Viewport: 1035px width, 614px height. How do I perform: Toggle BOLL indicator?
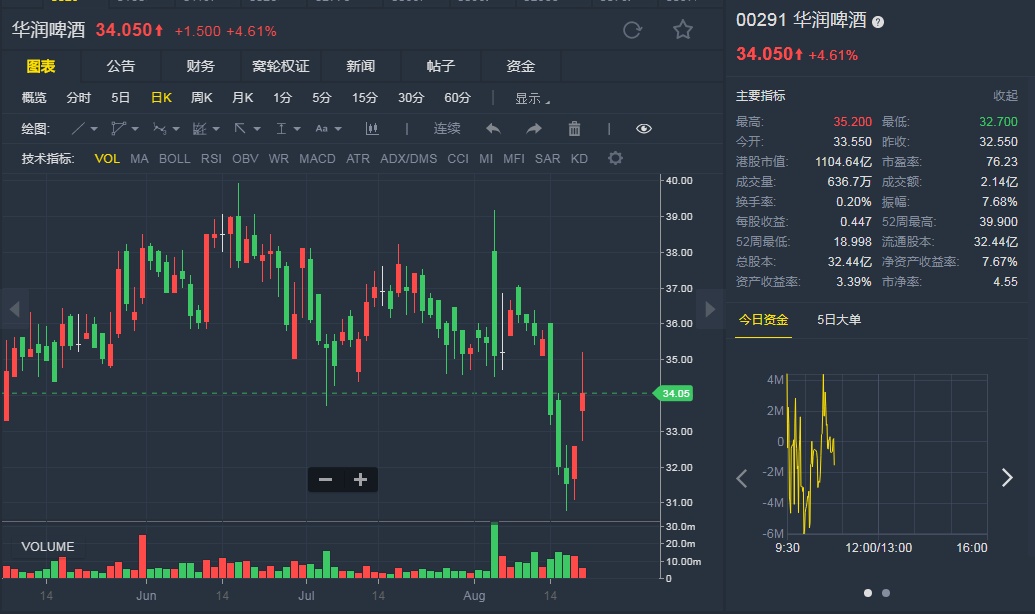174,158
